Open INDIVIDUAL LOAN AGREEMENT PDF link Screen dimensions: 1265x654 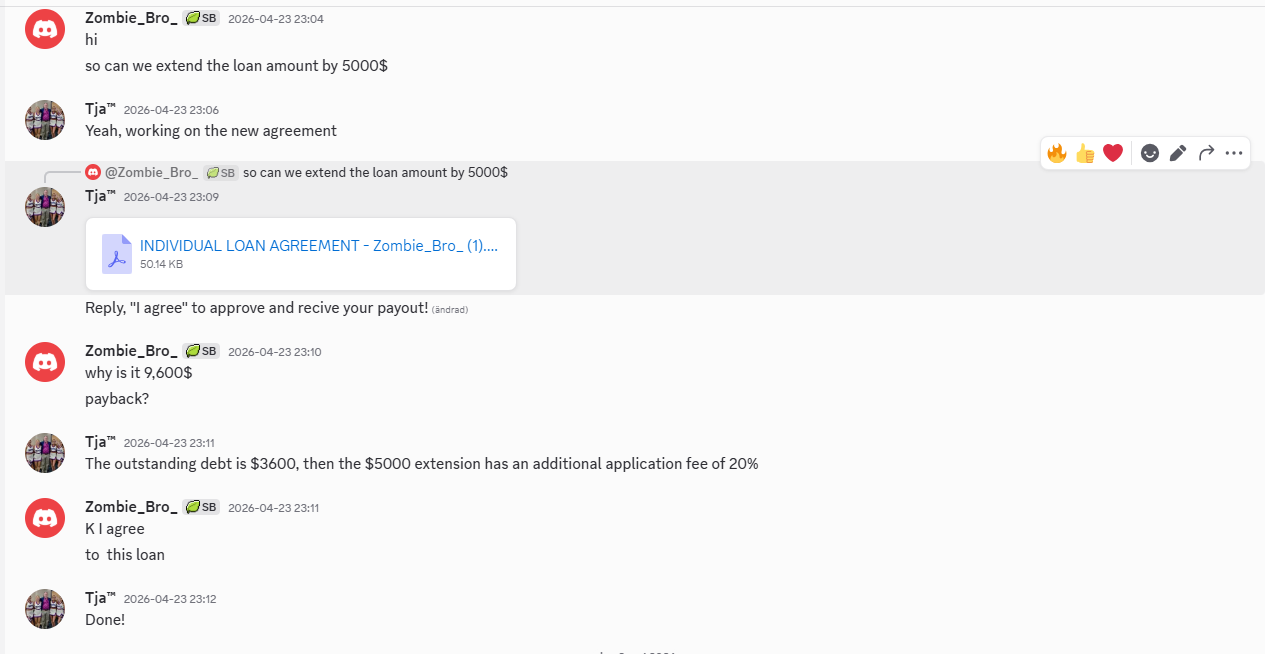click(319, 245)
